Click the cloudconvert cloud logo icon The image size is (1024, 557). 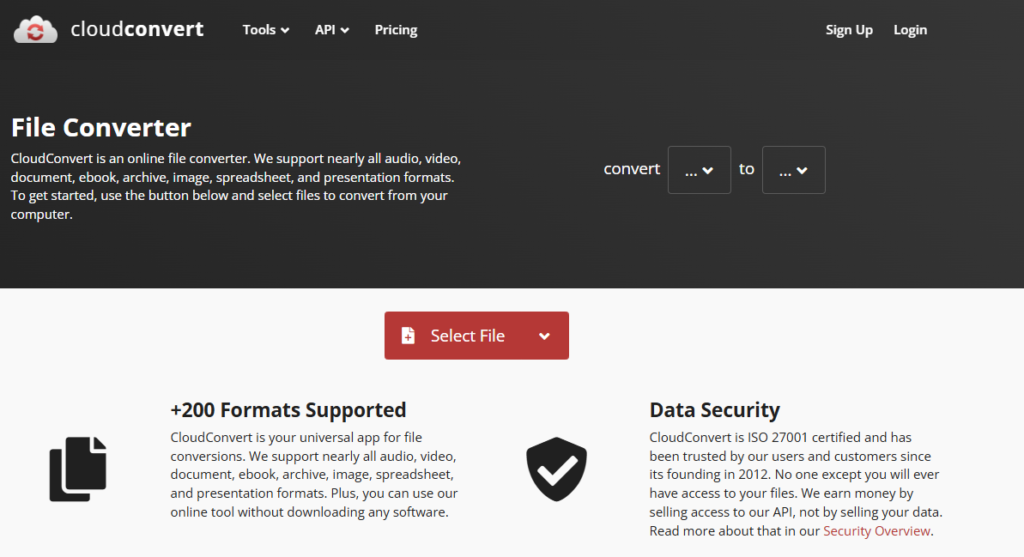tap(37, 29)
